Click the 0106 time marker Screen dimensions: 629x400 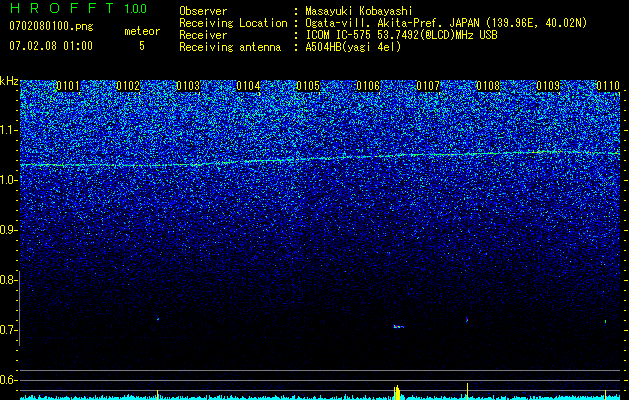[368, 86]
